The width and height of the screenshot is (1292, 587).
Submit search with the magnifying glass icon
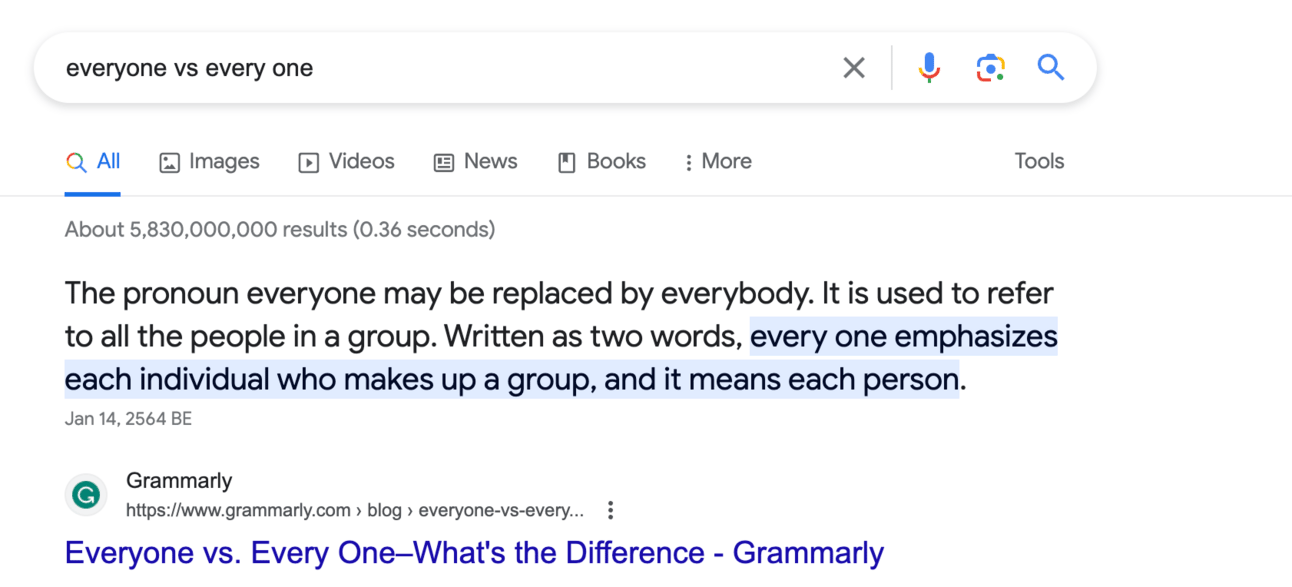tap(1050, 67)
